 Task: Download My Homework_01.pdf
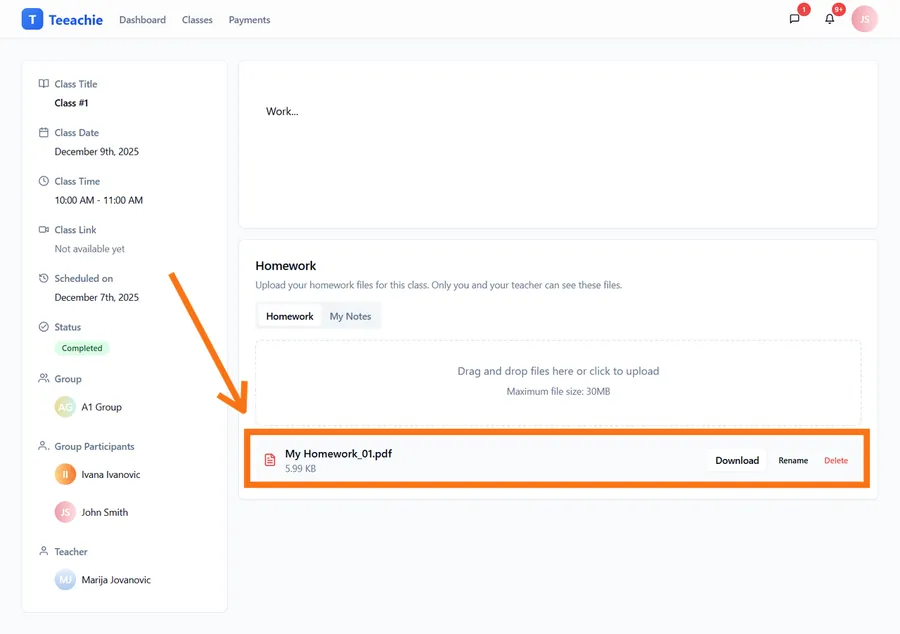tap(737, 461)
